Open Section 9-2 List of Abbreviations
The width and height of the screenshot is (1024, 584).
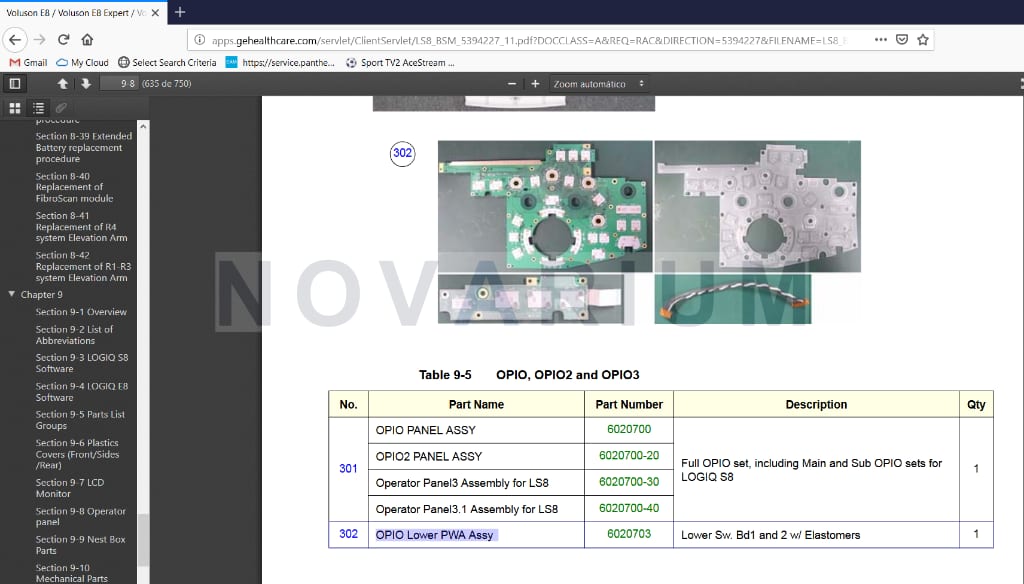point(74,335)
